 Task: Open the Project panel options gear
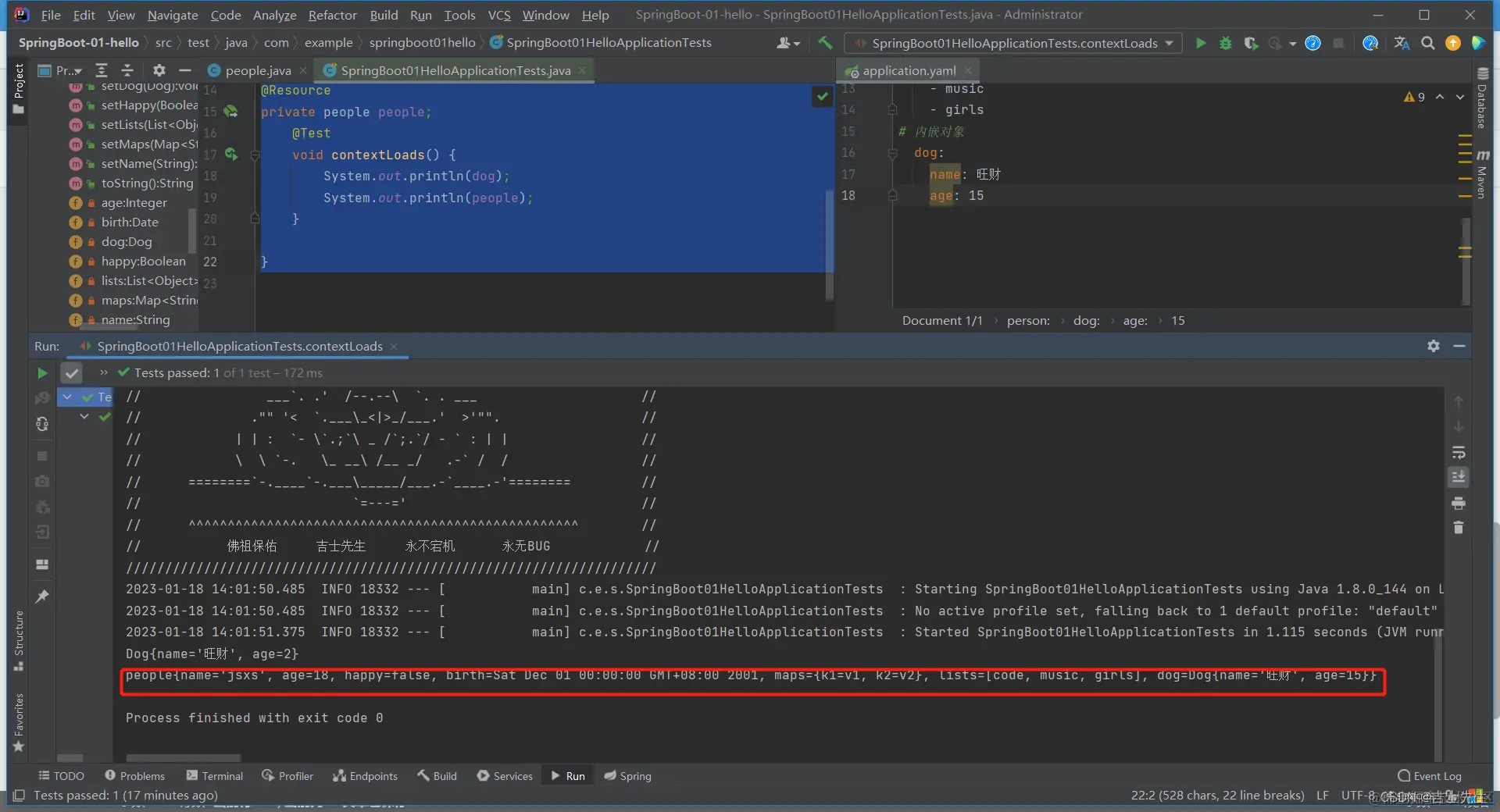pos(159,70)
